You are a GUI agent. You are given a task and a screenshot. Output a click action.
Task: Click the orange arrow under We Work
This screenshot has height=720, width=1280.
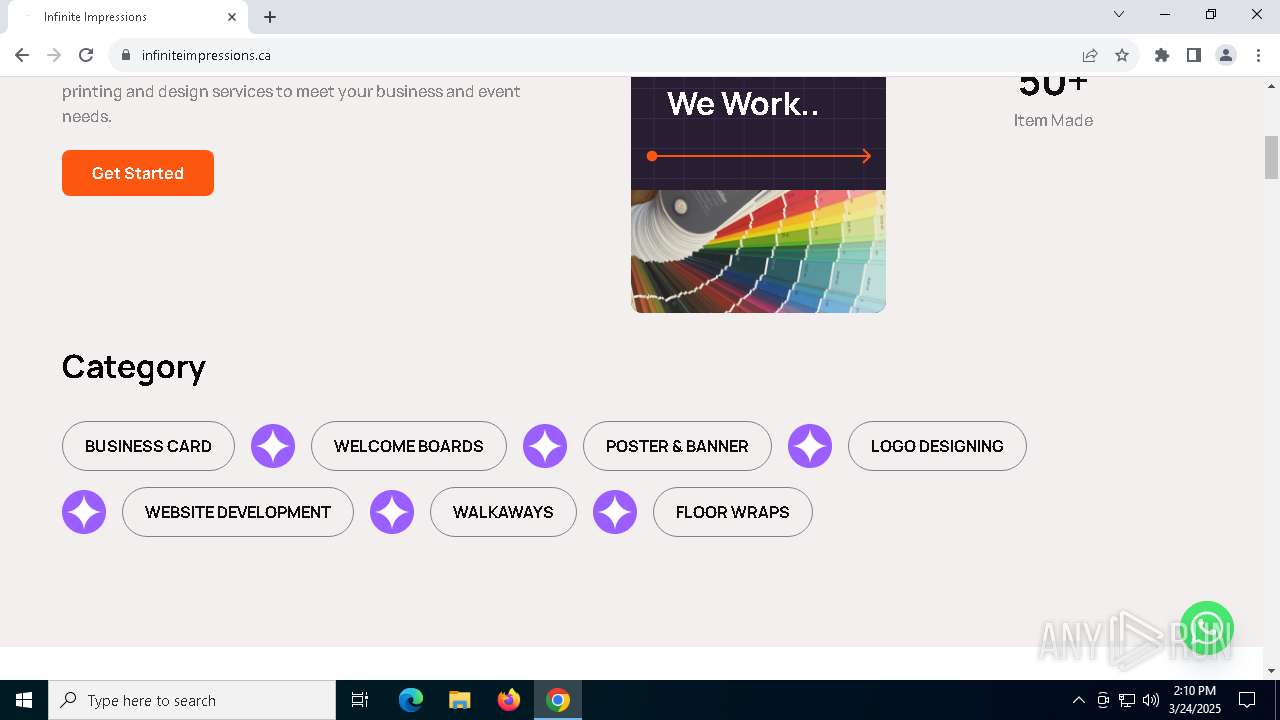tap(759, 156)
